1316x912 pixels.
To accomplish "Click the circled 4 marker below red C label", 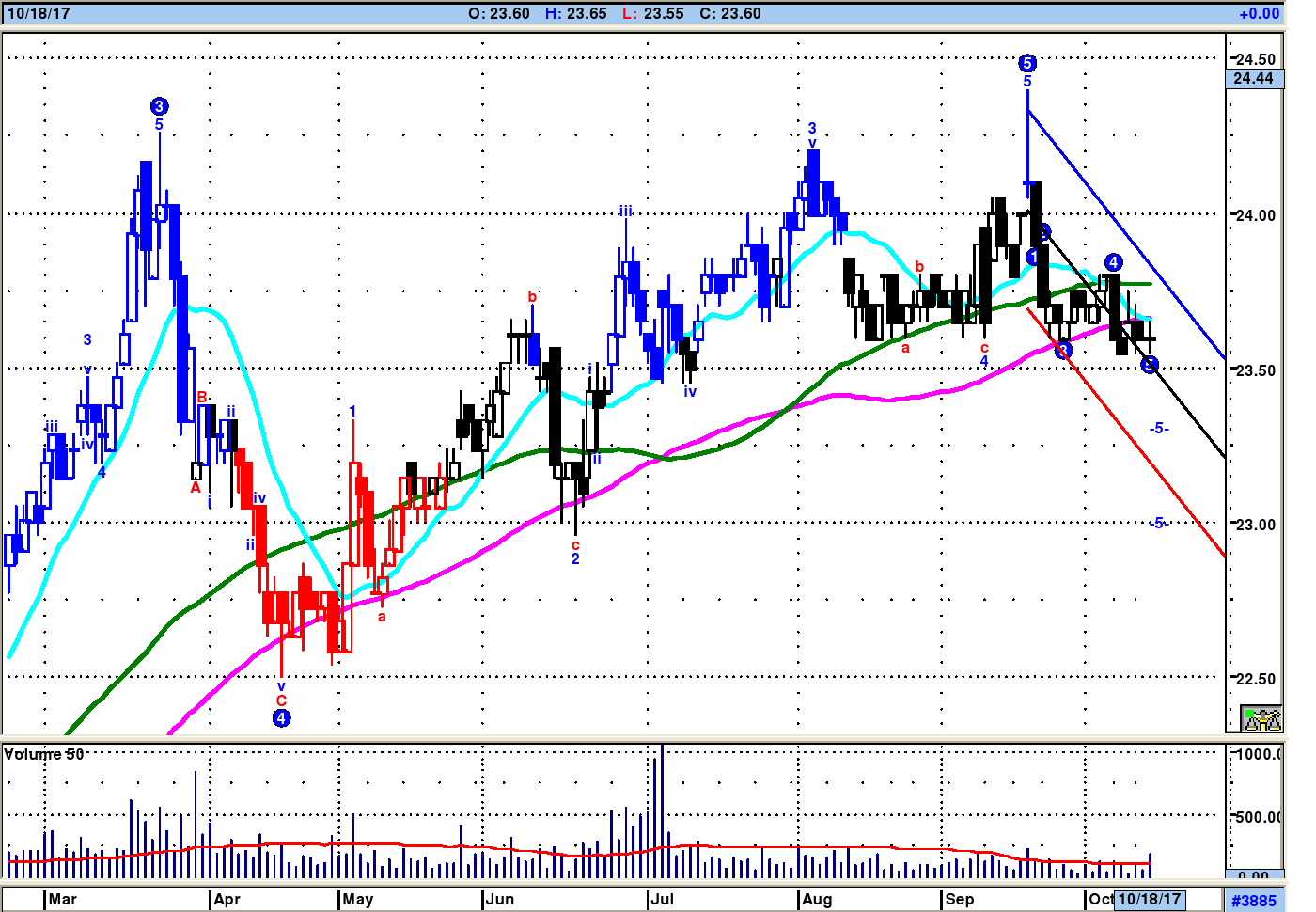I will (281, 718).
